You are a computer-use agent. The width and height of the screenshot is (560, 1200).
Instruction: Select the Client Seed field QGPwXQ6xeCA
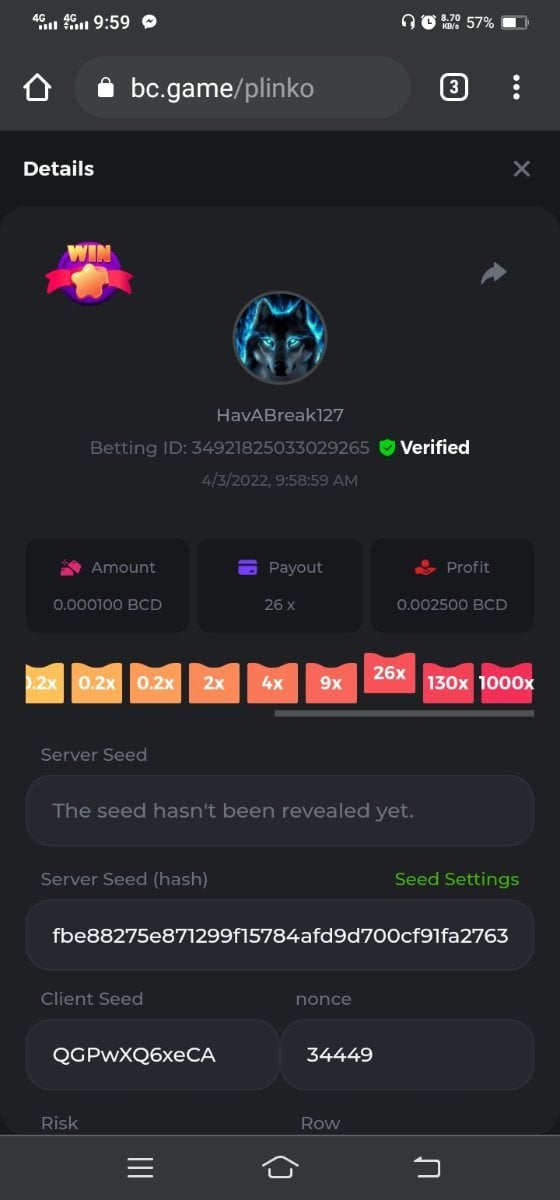click(x=152, y=1055)
